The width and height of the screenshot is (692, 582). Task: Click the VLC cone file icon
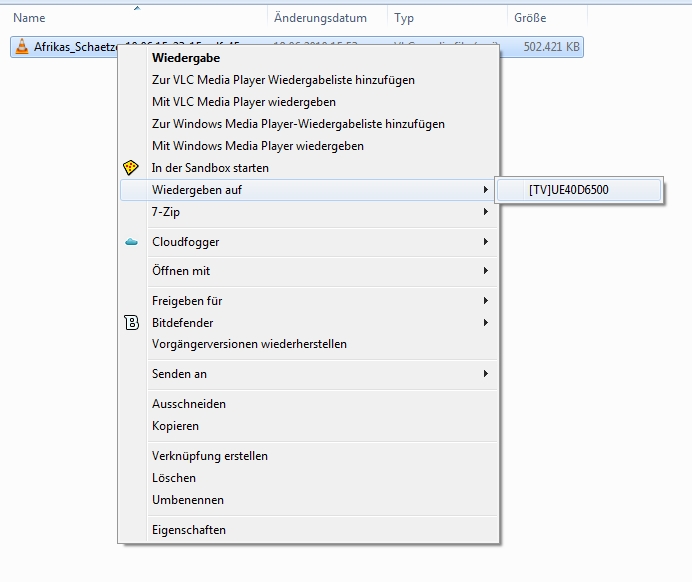[22, 47]
